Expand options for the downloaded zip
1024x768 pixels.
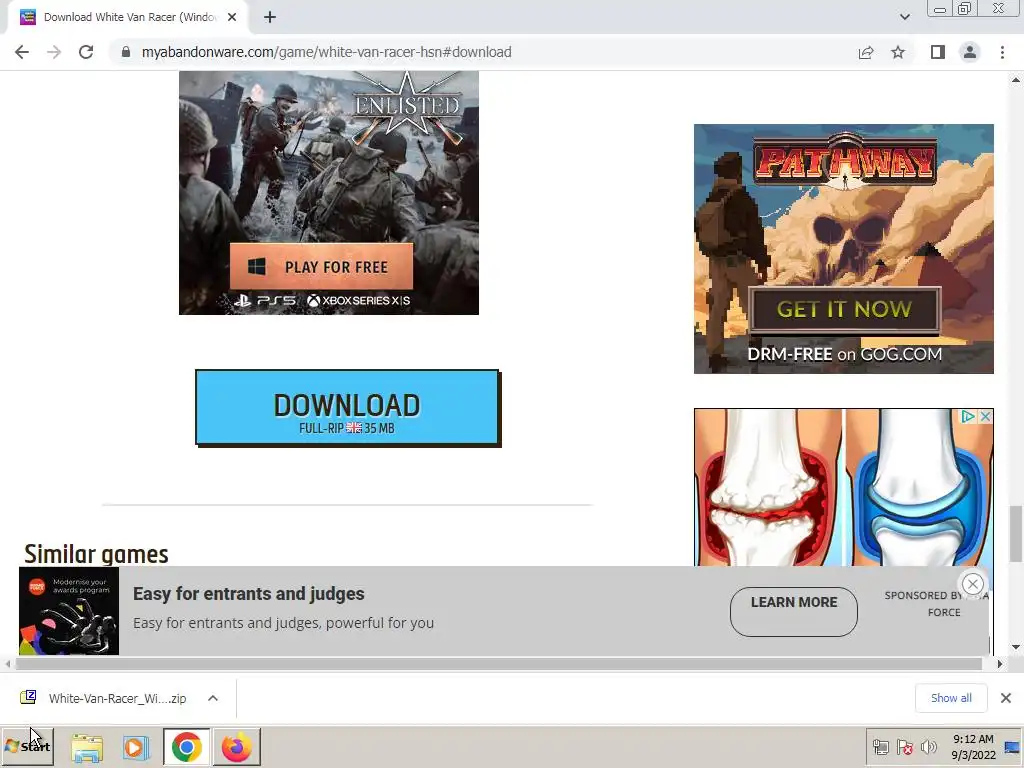(213, 698)
